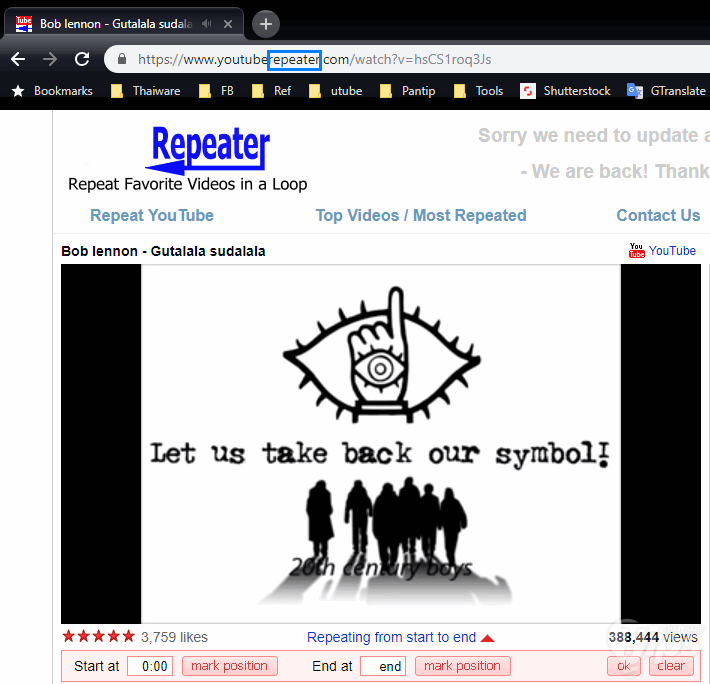
Task: Click mark position next to End at
Action: click(x=462, y=666)
